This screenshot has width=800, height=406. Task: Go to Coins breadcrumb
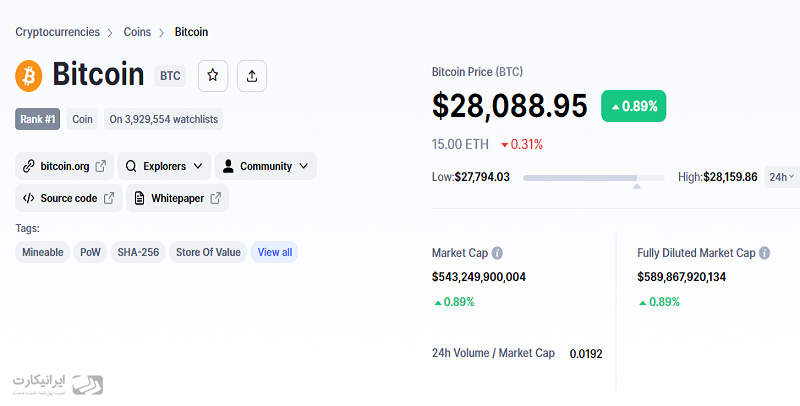(137, 32)
